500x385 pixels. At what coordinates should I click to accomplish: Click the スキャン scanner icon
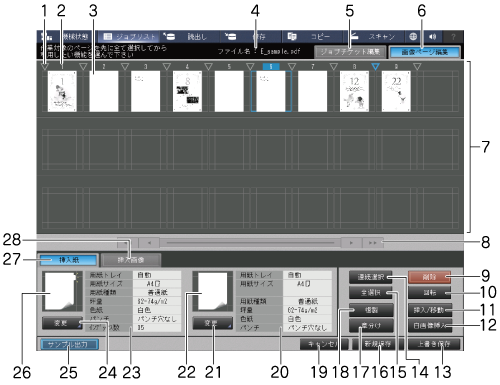[x=354, y=36]
